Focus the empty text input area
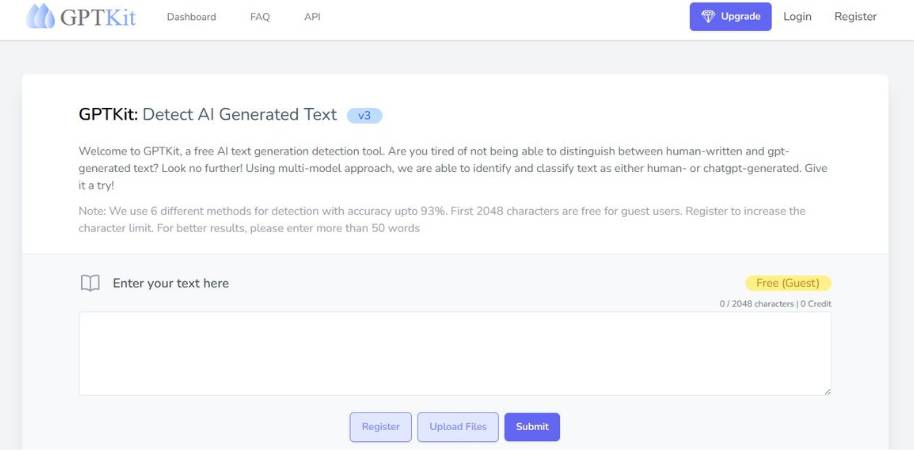 pyautogui.click(x=454, y=353)
